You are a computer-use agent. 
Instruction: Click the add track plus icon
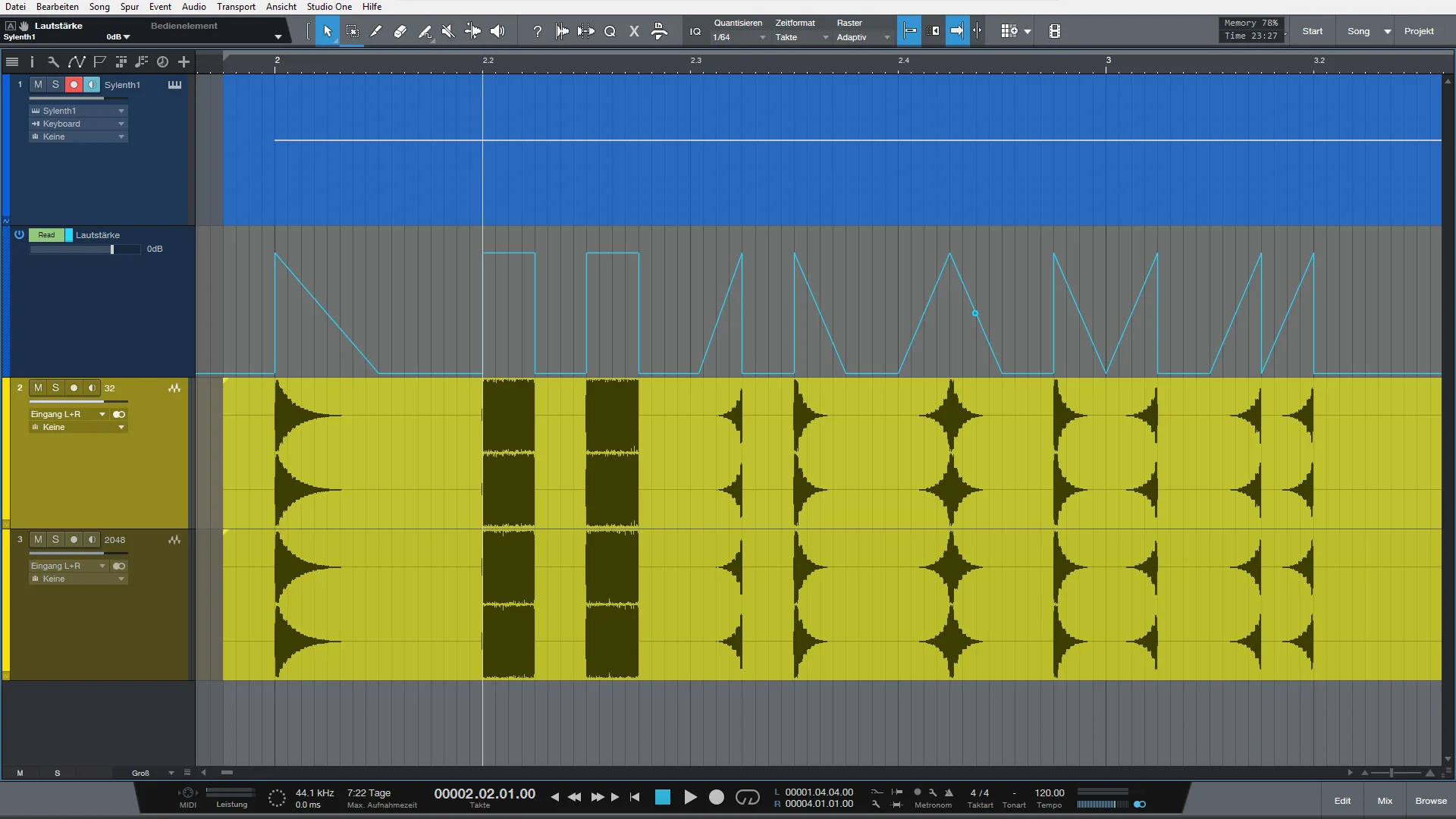pos(184,61)
